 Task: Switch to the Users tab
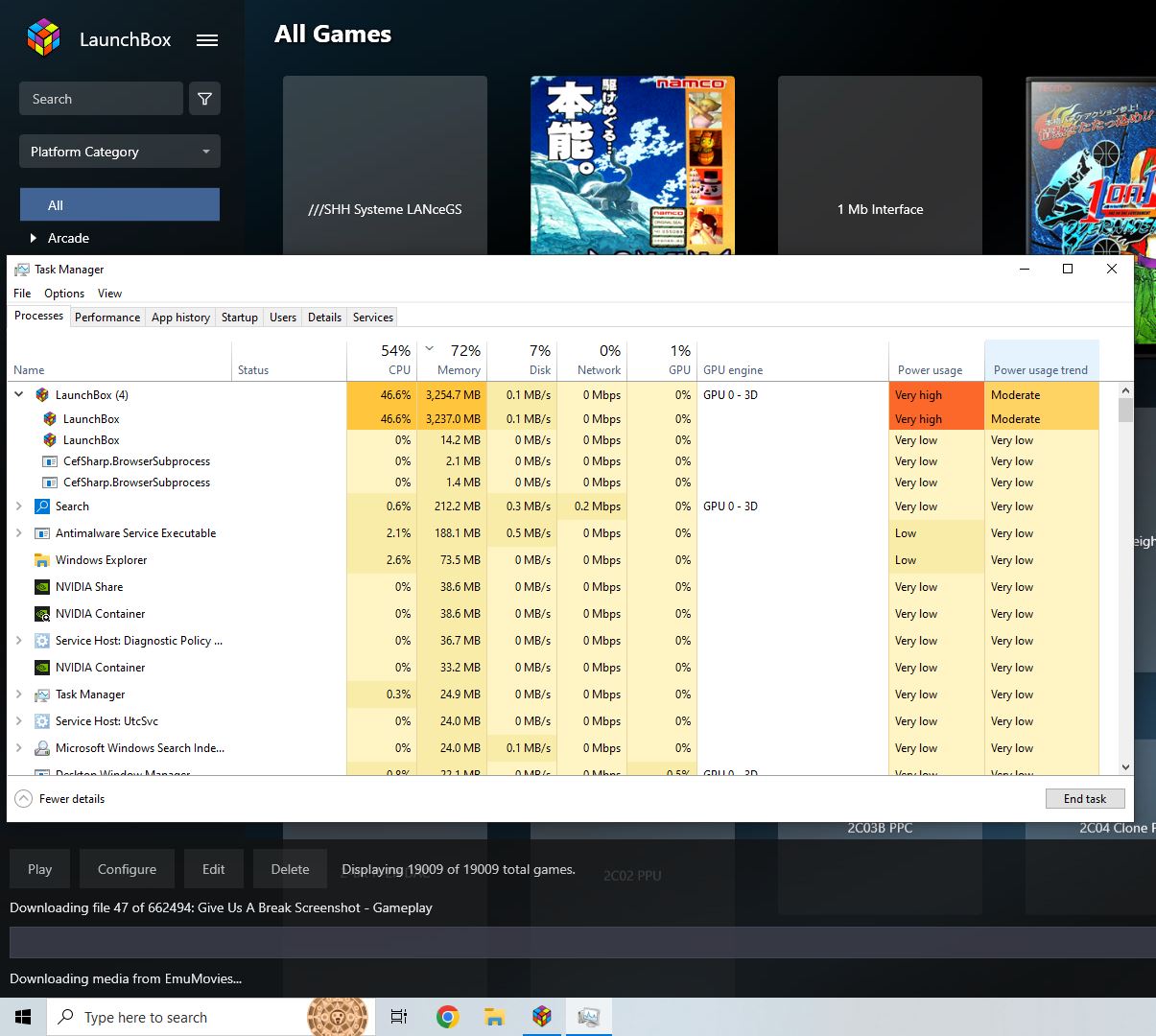tap(283, 318)
